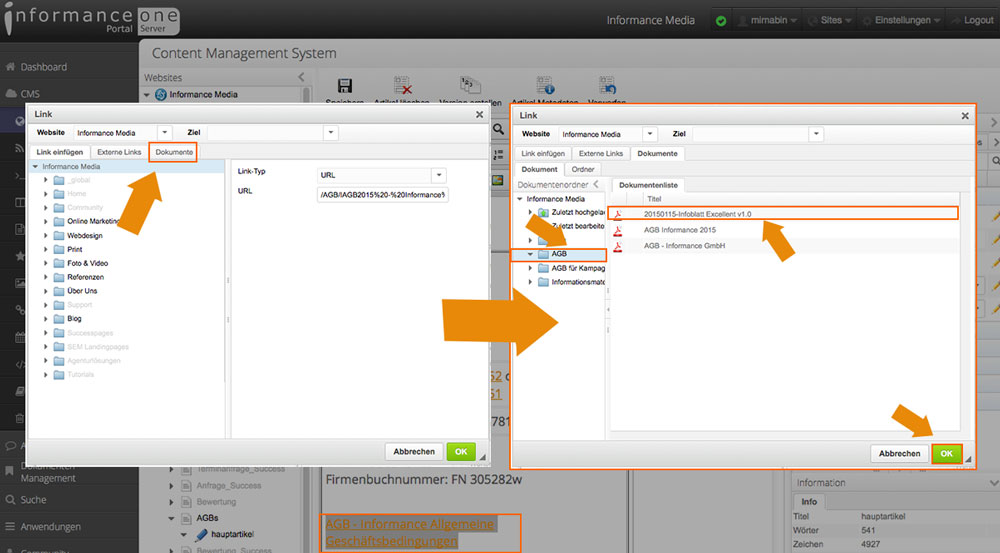The height and width of the screenshot is (553, 1000).
Task: Click AGB - Informance Allgemeine Geschäftsbedingungen link
Action: [409, 533]
